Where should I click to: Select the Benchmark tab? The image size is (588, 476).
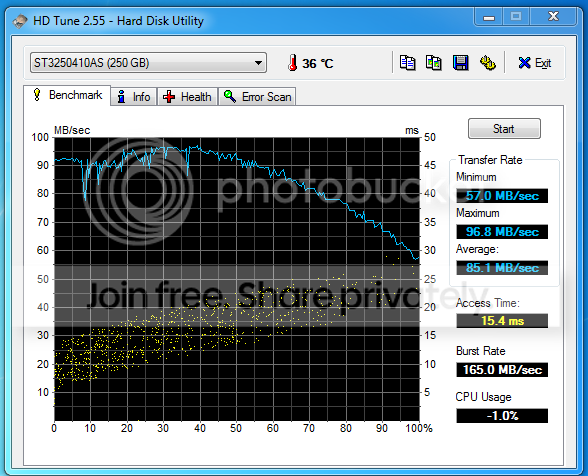68,95
